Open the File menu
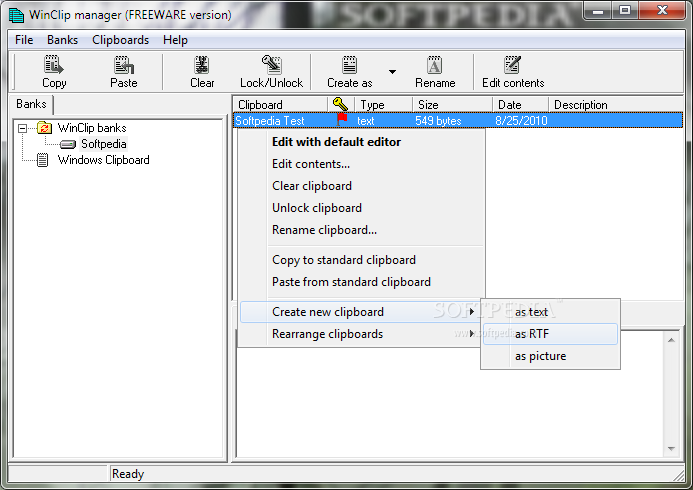This screenshot has height=490, width=693. point(24,40)
